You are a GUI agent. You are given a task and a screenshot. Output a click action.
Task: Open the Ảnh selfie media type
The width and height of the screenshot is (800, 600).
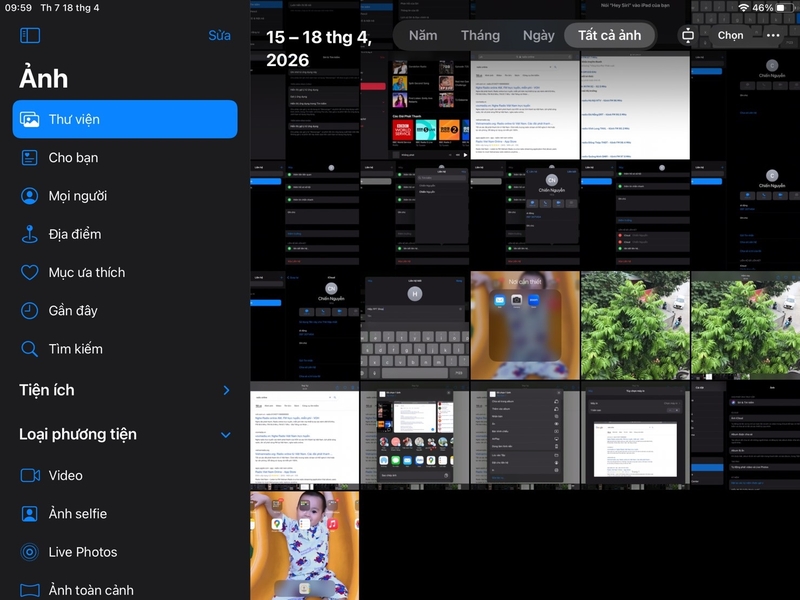(125, 514)
